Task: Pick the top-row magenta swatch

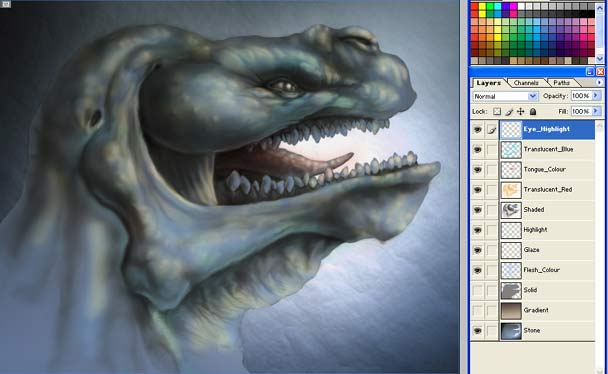Action: [514, 6]
